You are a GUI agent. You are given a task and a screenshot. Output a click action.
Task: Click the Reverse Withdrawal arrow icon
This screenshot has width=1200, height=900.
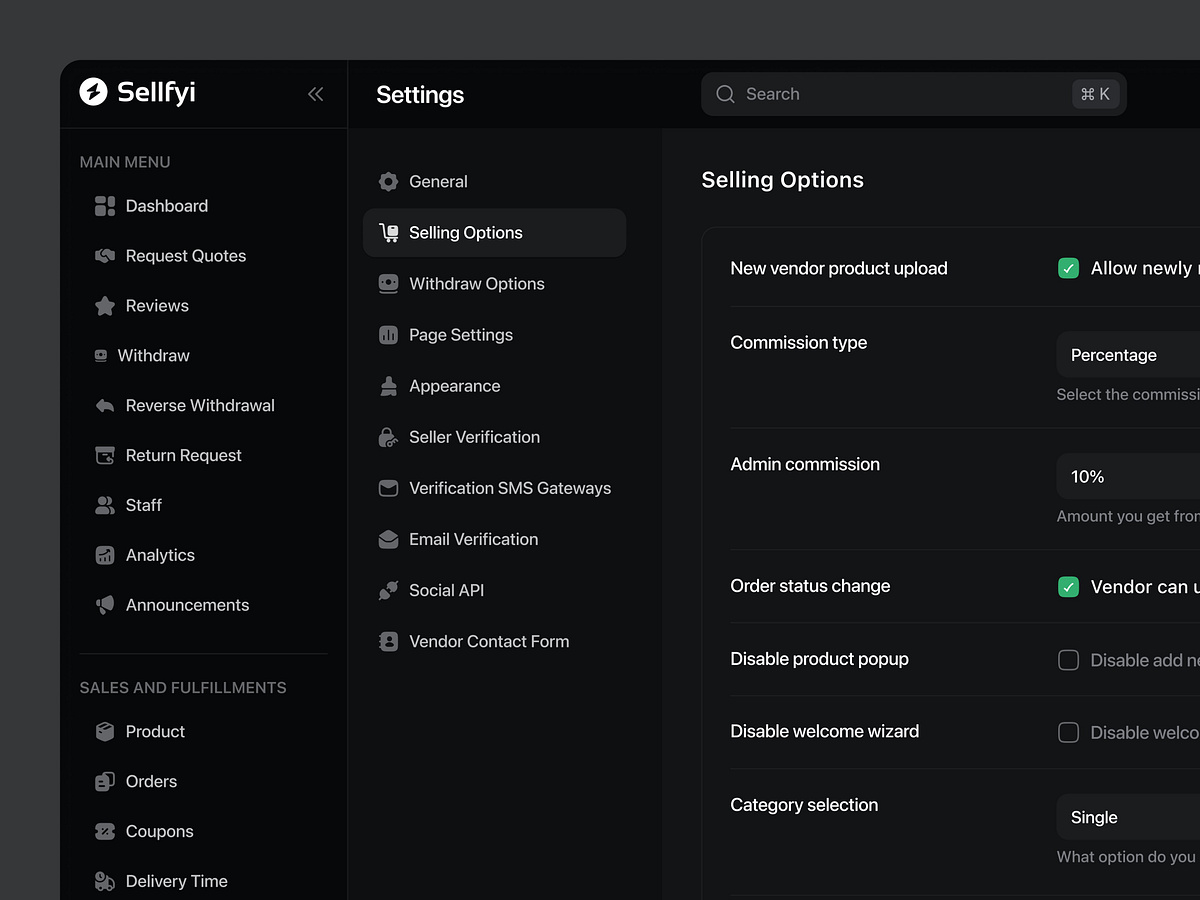click(x=104, y=405)
